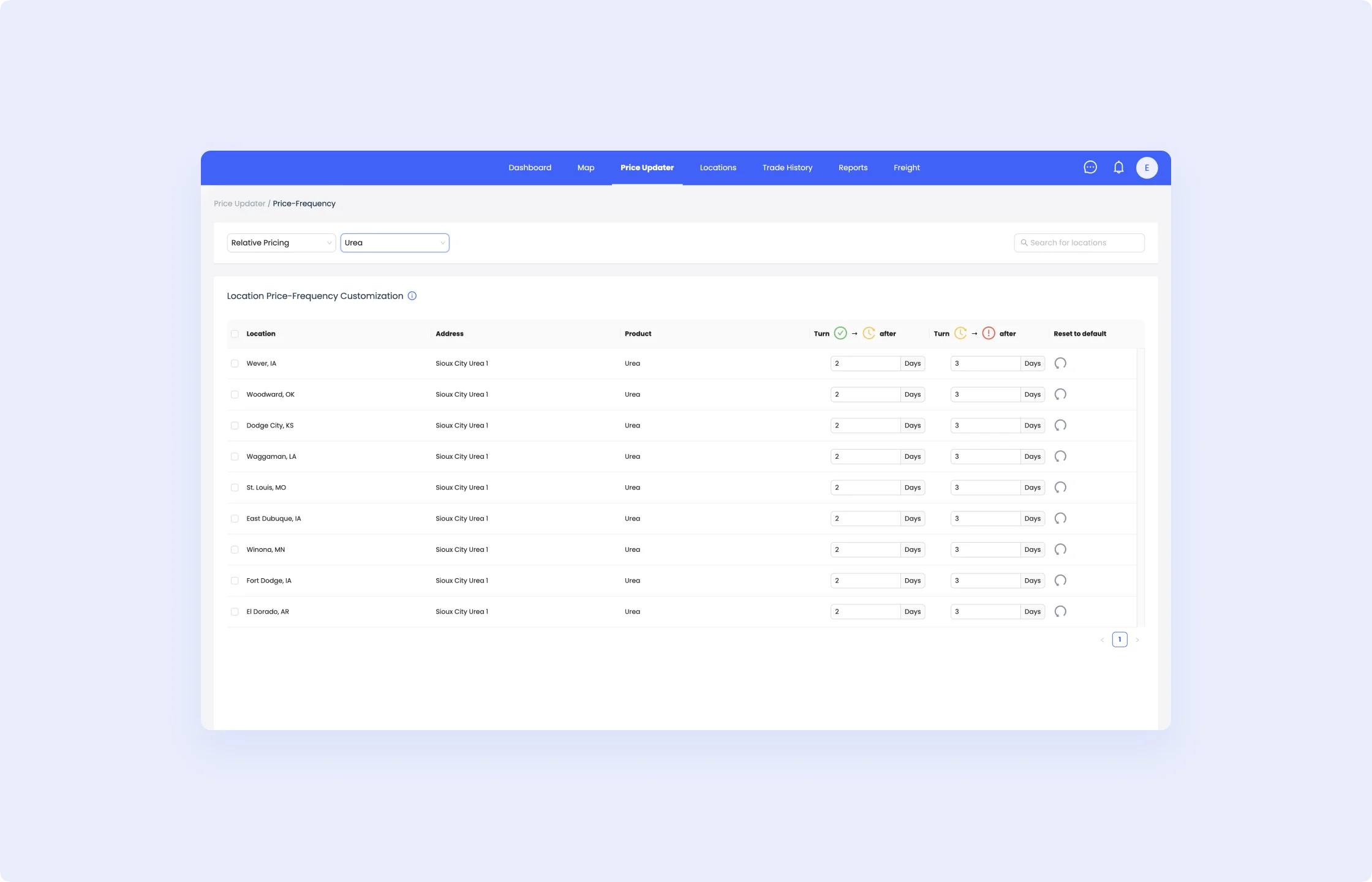Click the 3 days field for Dodge City, KS
1372x882 pixels.
986,425
